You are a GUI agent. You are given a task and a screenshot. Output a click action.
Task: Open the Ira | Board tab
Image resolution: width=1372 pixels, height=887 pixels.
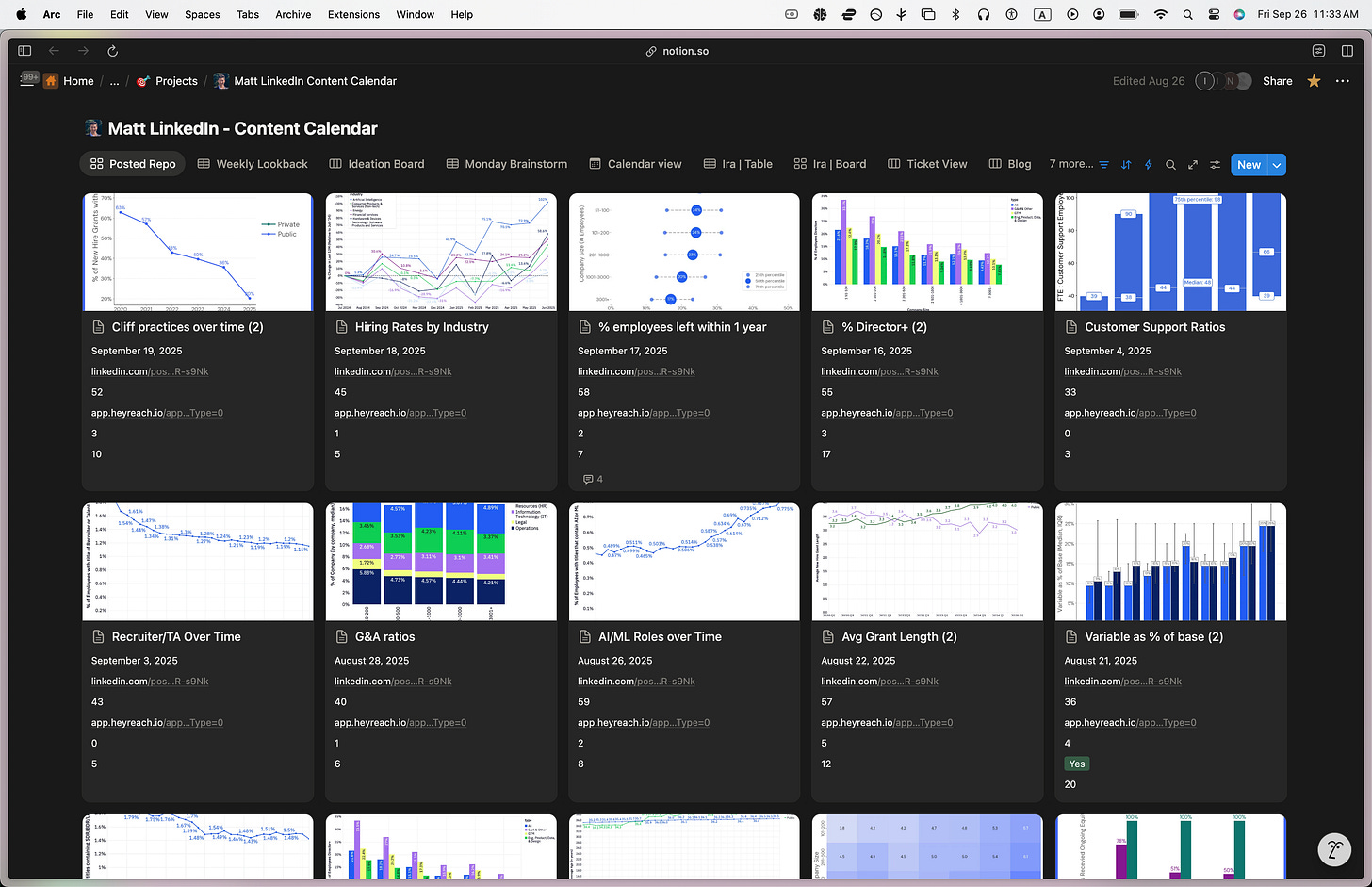[x=830, y=164]
